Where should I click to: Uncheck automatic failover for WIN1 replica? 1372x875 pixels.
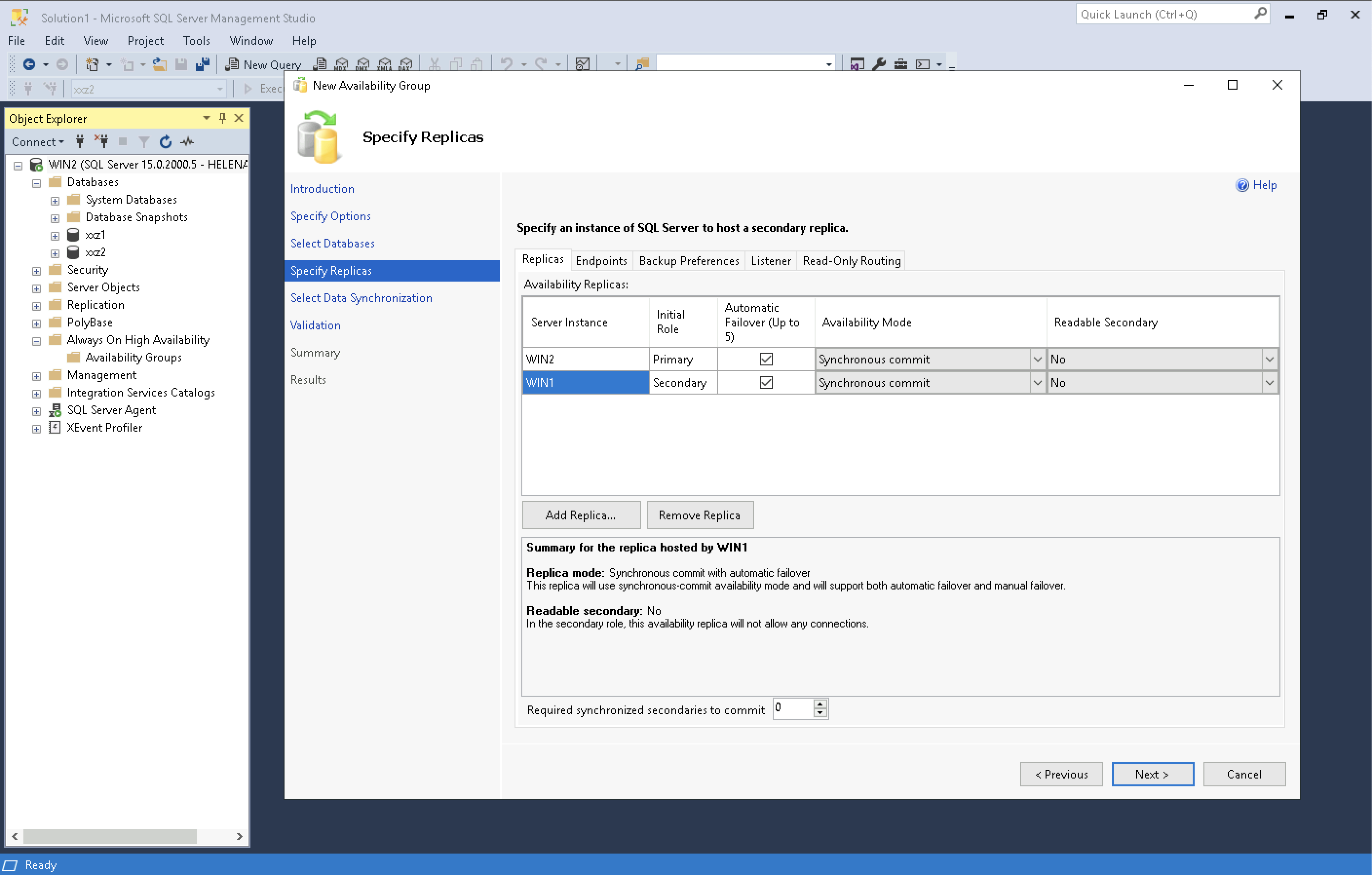[x=766, y=383]
